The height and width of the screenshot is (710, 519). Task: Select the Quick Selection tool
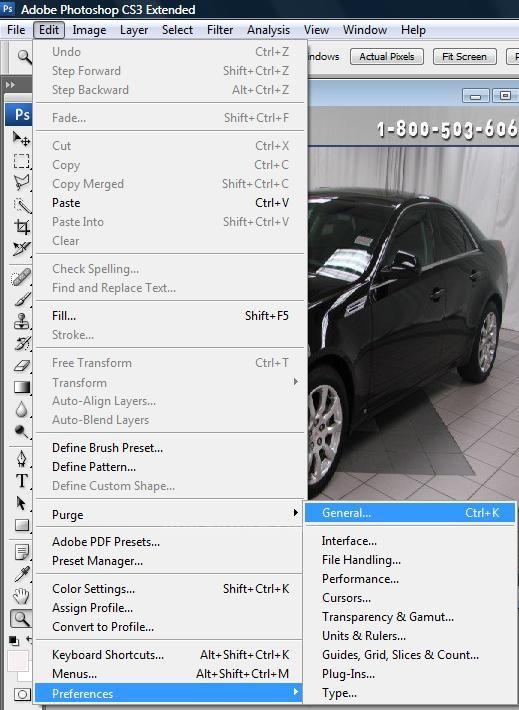point(21,205)
